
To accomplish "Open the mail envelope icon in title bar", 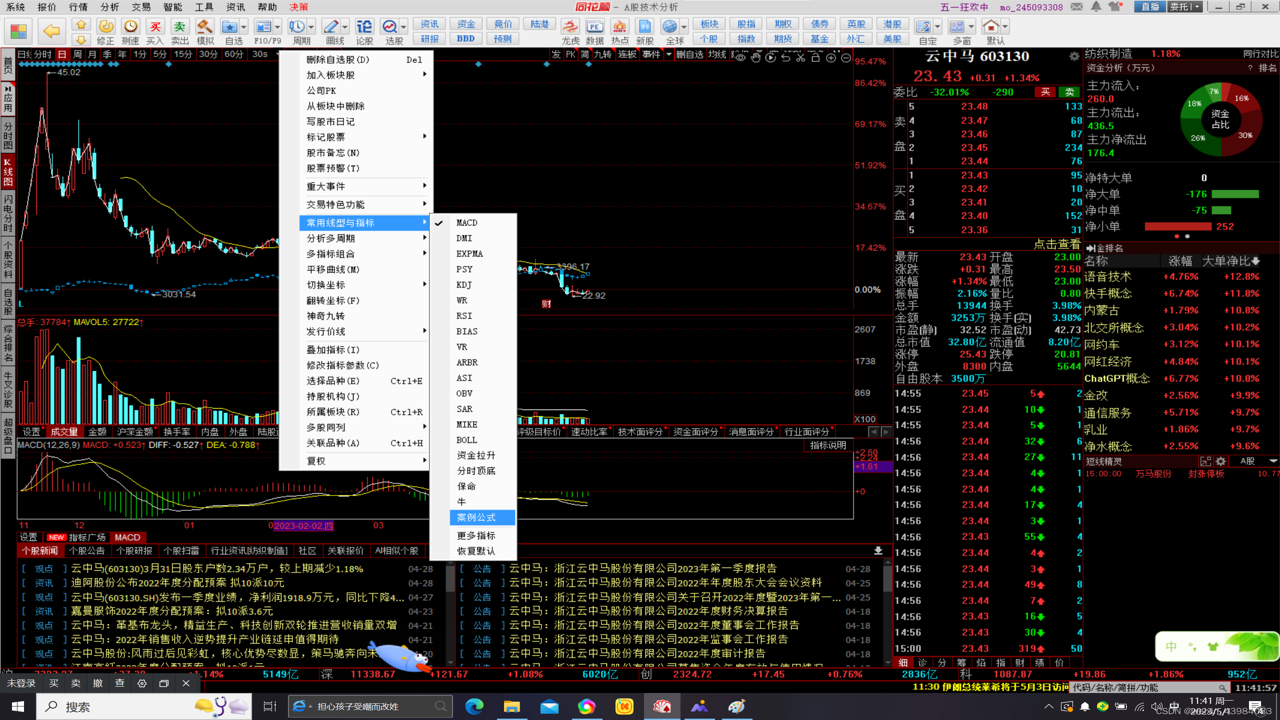I will 1077,7.
